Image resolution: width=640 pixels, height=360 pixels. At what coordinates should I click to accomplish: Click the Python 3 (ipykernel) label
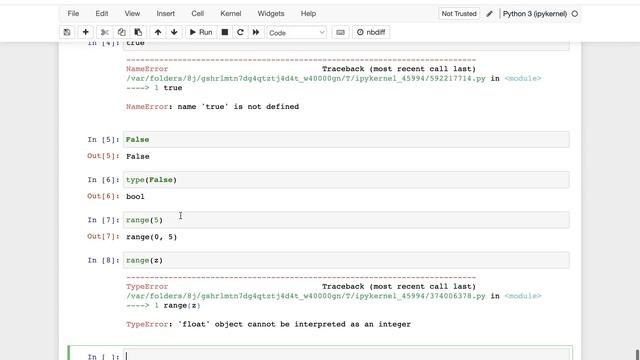535,13
